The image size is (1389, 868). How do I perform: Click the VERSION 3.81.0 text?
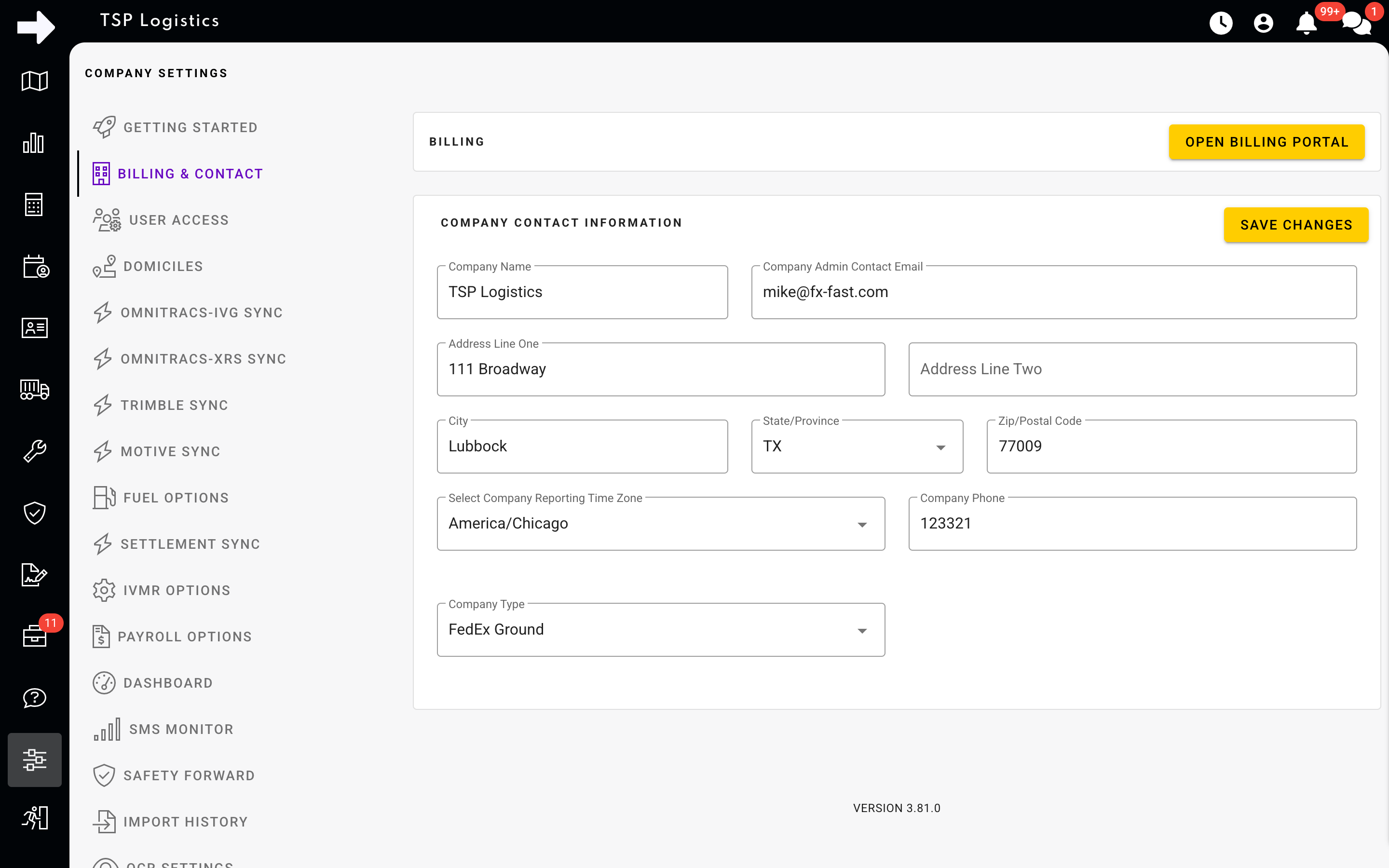coord(897,808)
